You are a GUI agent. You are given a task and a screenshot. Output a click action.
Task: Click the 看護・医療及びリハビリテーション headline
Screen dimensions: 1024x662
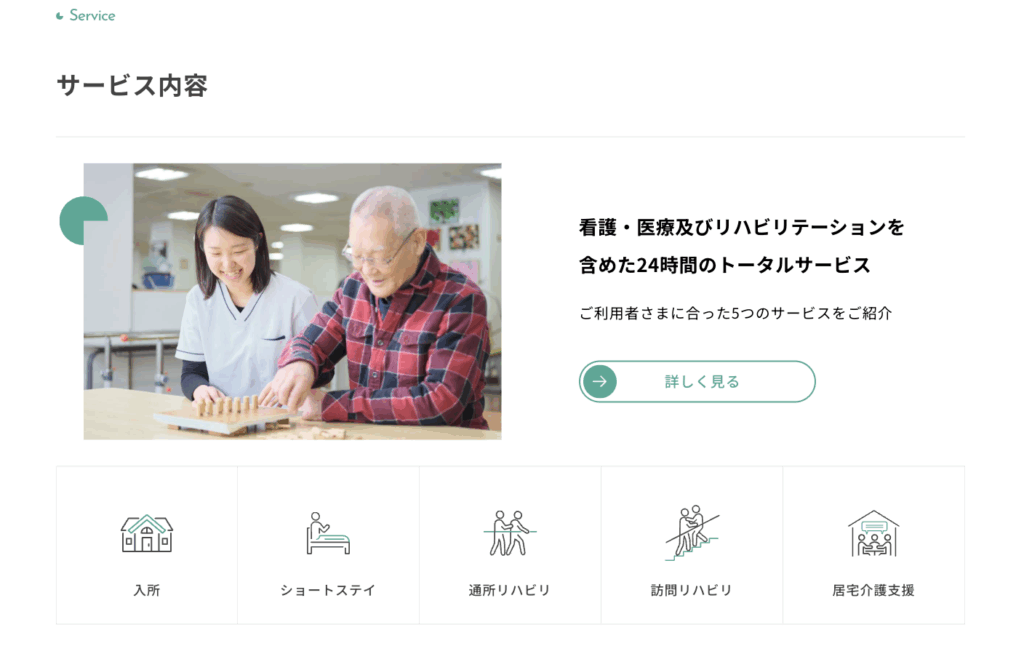pos(741,246)
